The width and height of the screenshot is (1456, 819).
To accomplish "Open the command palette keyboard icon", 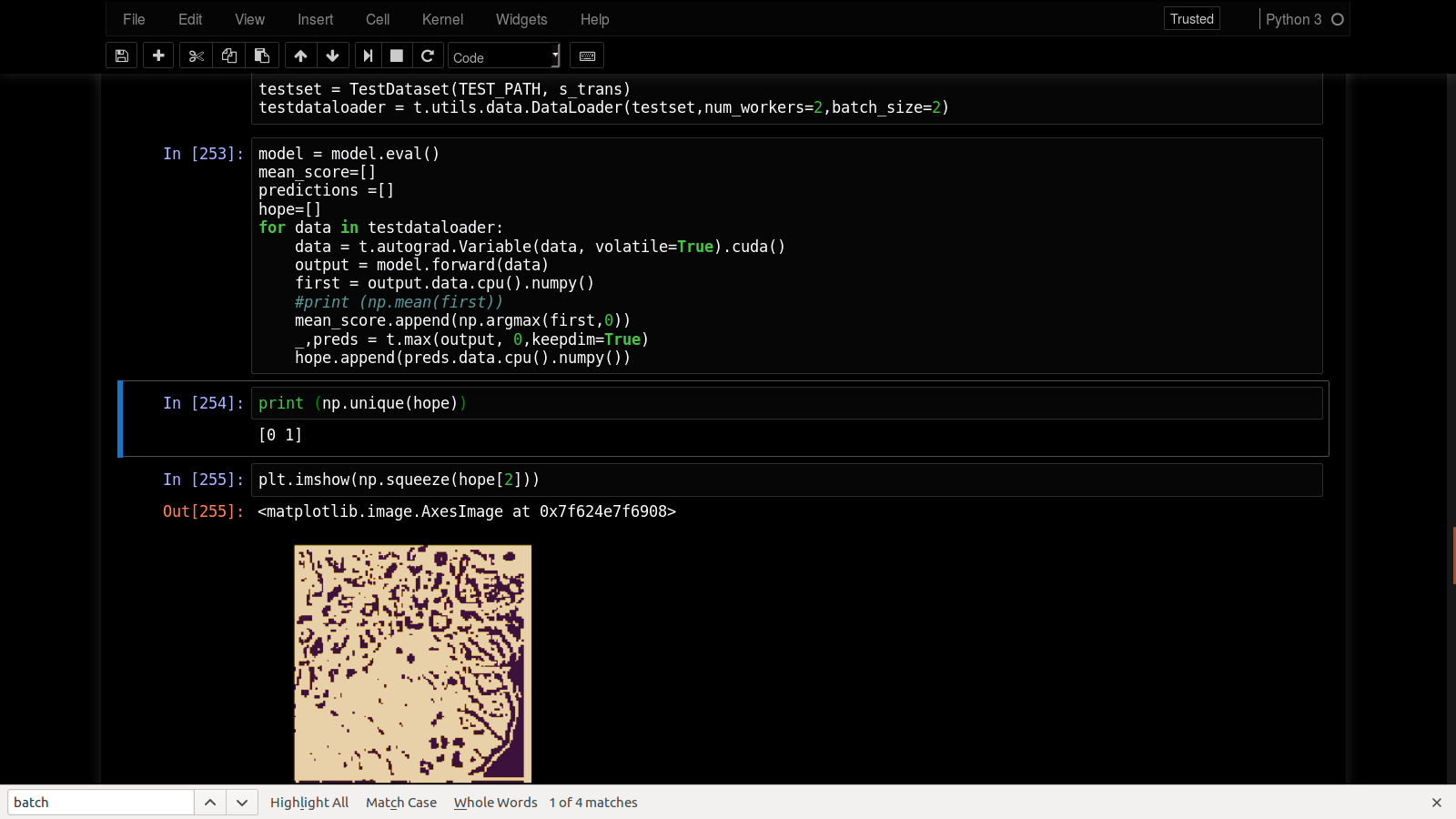I will click(x=587, y=56).
